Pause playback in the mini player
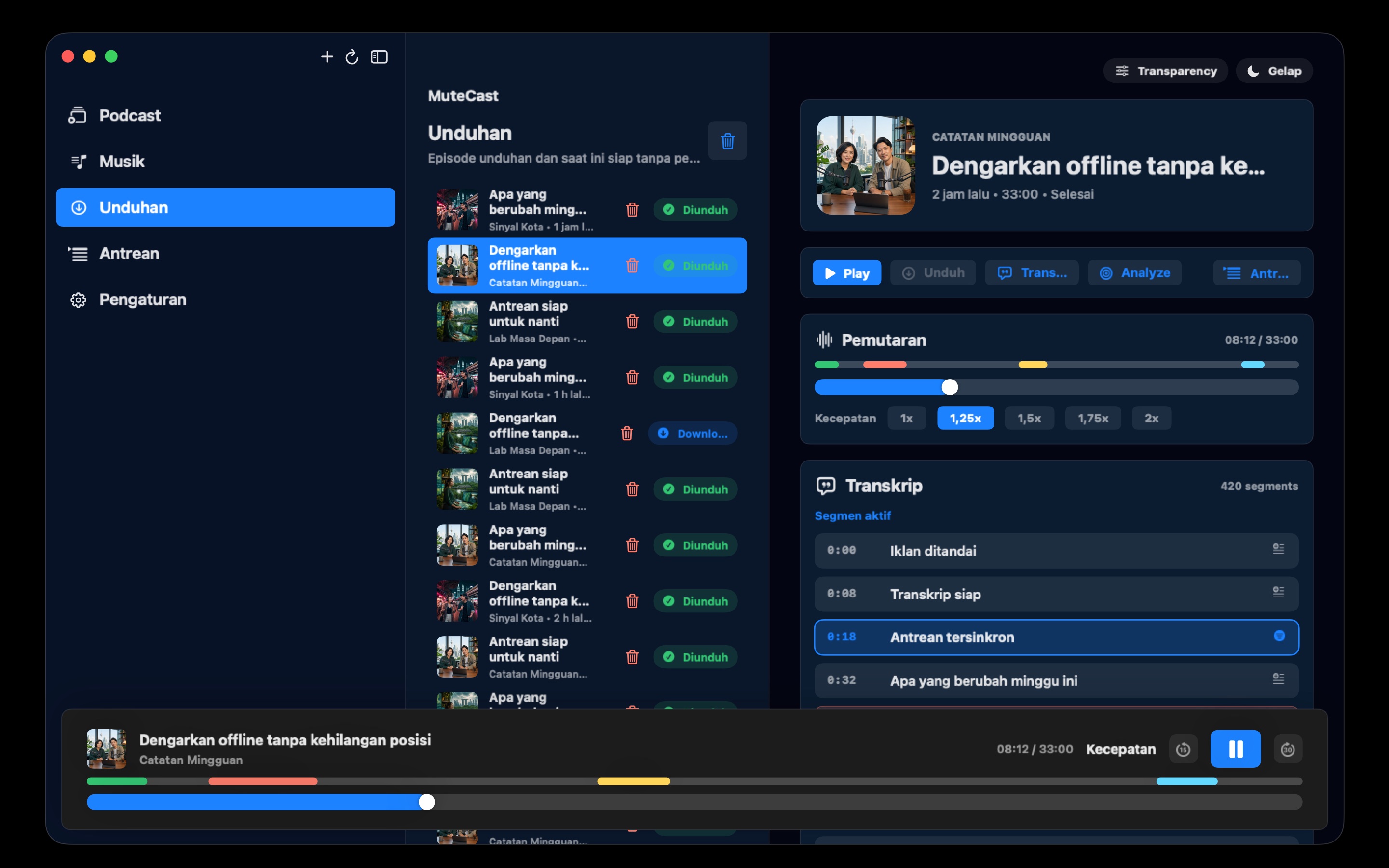 [x=1235, y=748]
